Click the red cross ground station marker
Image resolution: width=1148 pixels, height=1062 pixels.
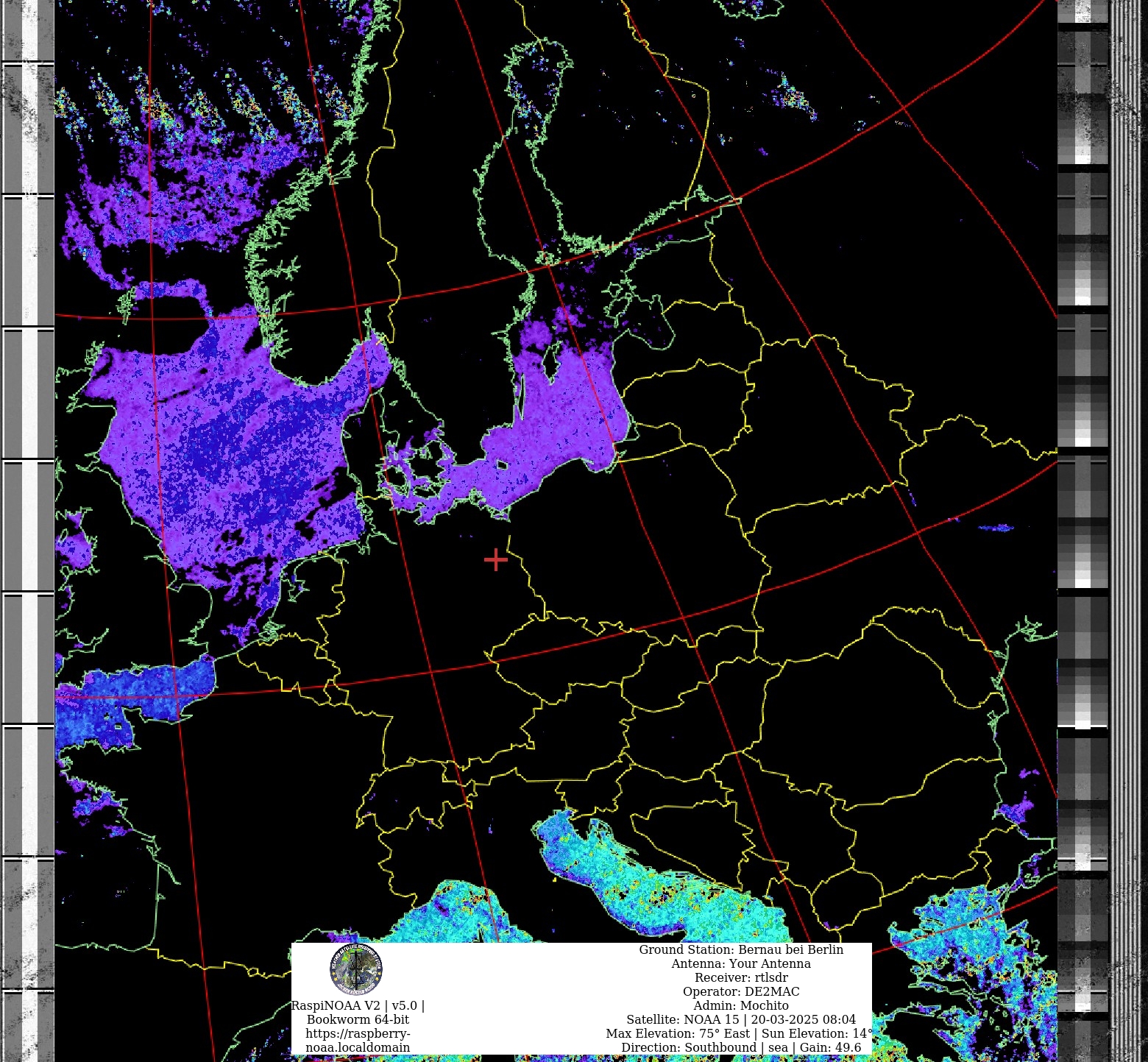tap(496, 560)
